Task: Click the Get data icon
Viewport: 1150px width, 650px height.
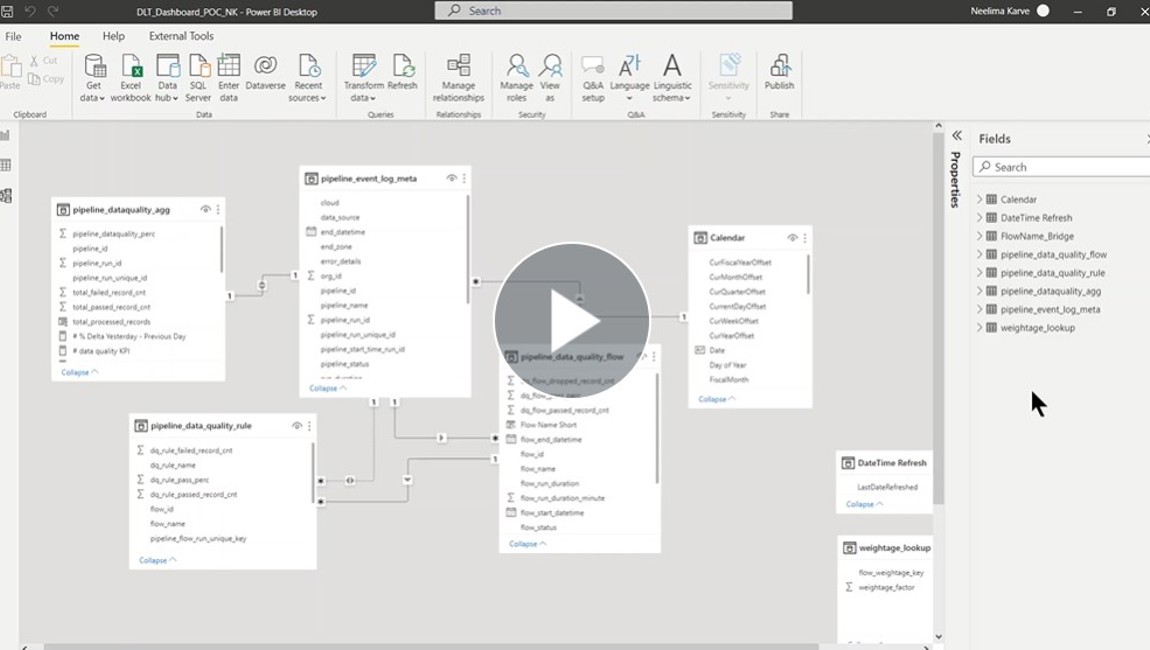Action: point(94,67)
